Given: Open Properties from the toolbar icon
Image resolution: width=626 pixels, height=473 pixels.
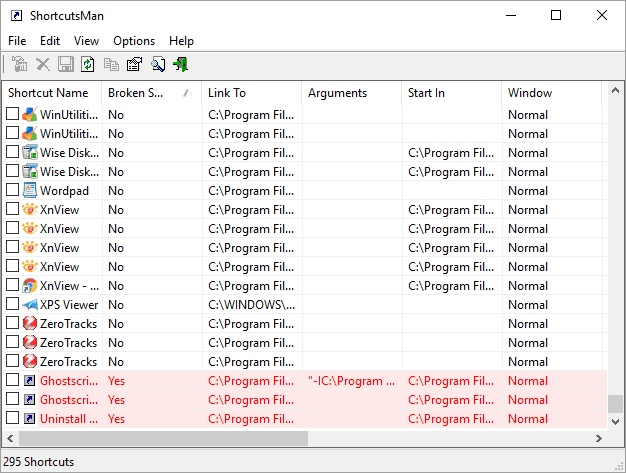Looking at the screenshot, I should point(135,64).
